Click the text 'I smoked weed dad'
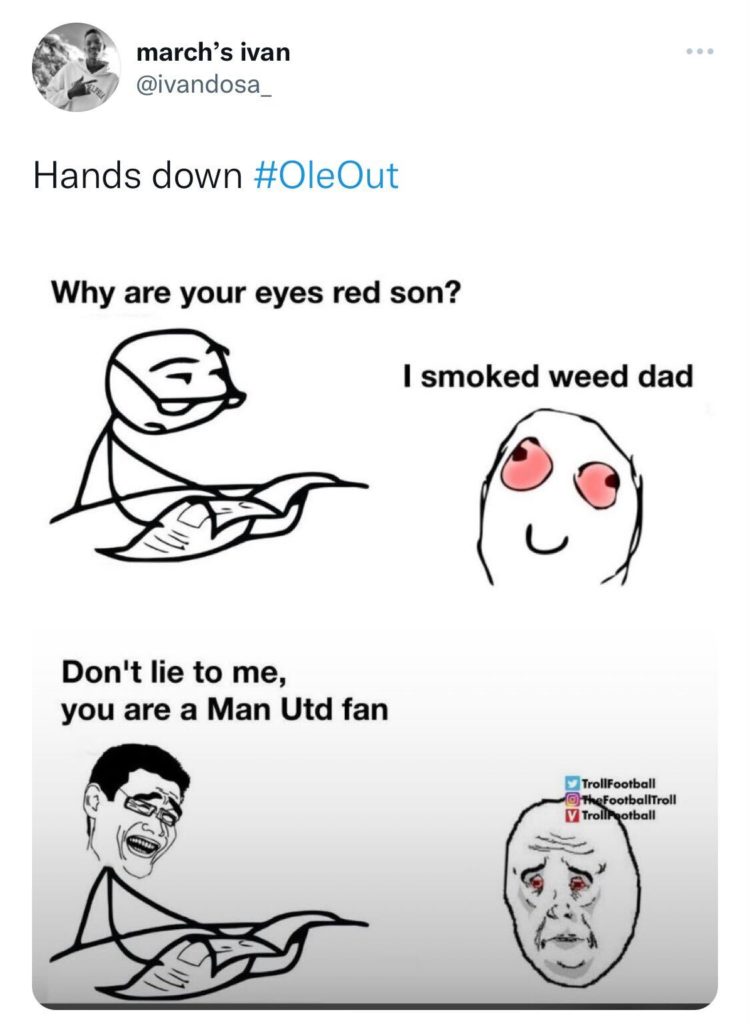750x1024 pixels. coord(547,377)
